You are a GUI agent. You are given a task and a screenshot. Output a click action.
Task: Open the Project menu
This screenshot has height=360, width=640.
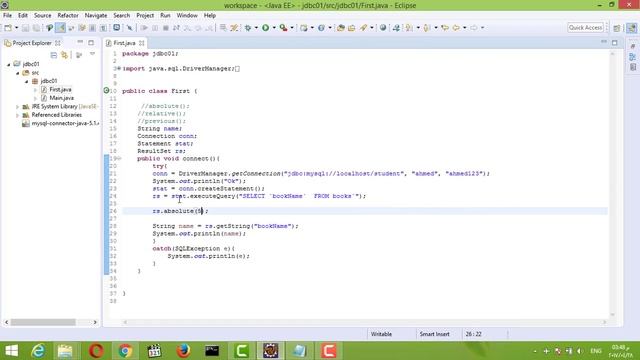point(145,16)
